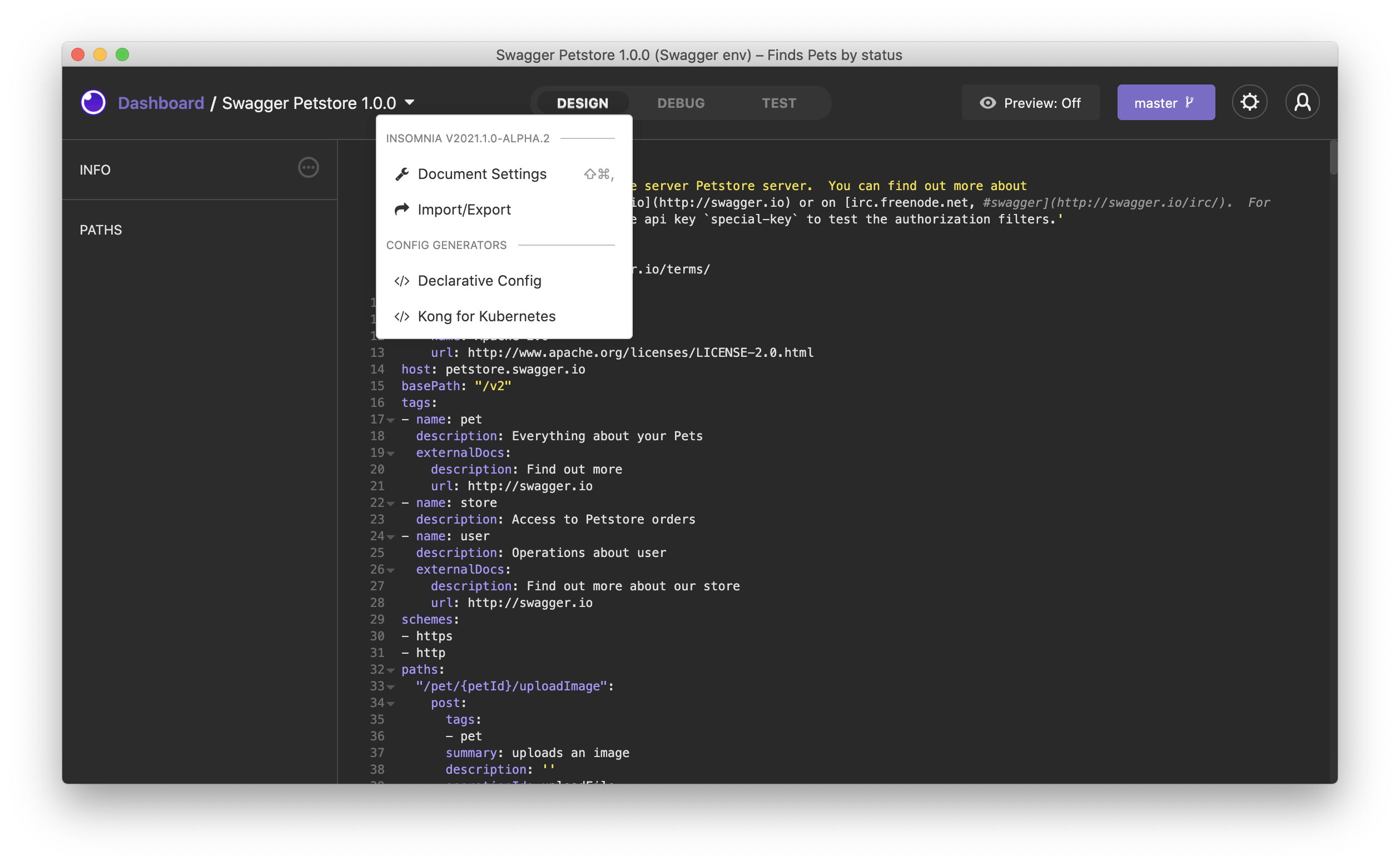
Task: Click the macOS yellow minimize window button
Action: click(x=100, y=54)
